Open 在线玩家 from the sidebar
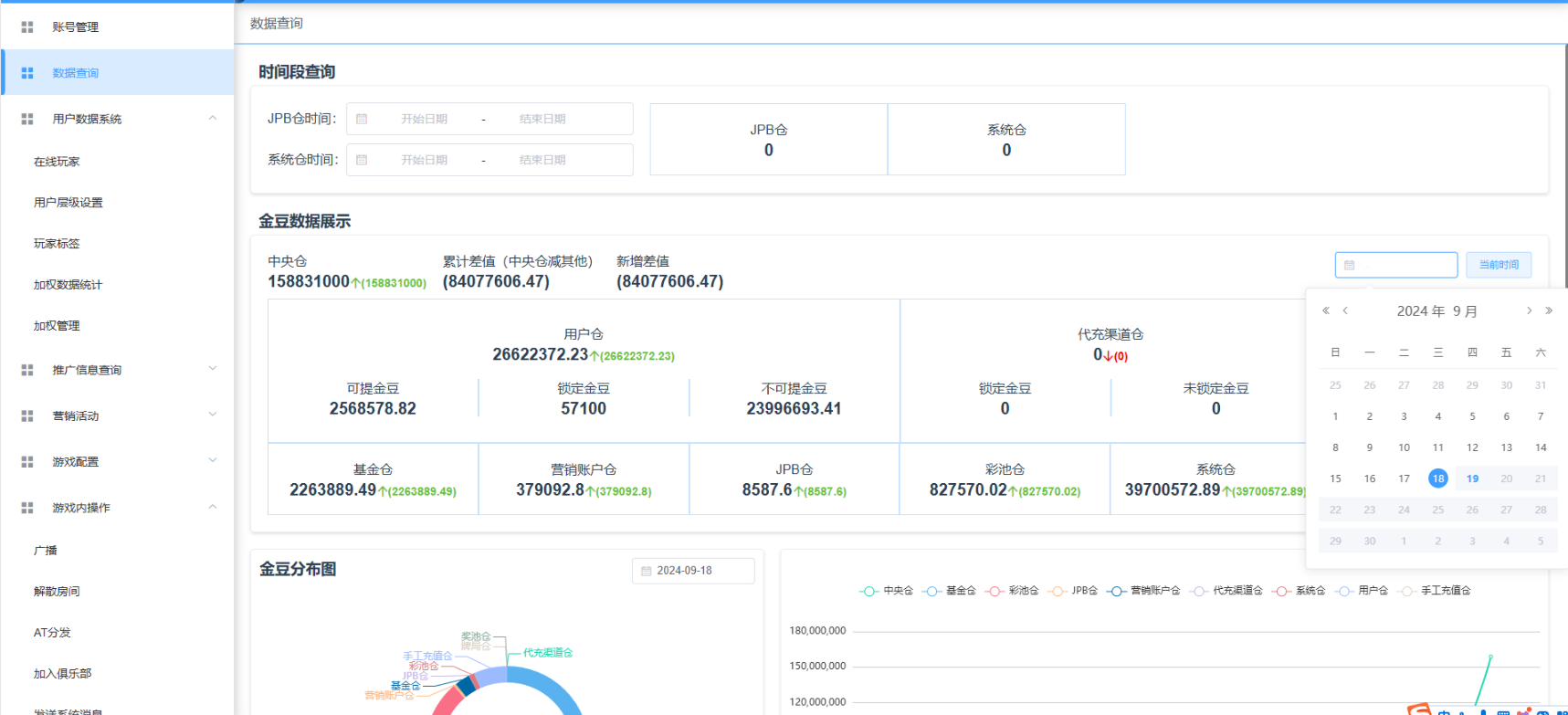 click(x=57, y=162)
